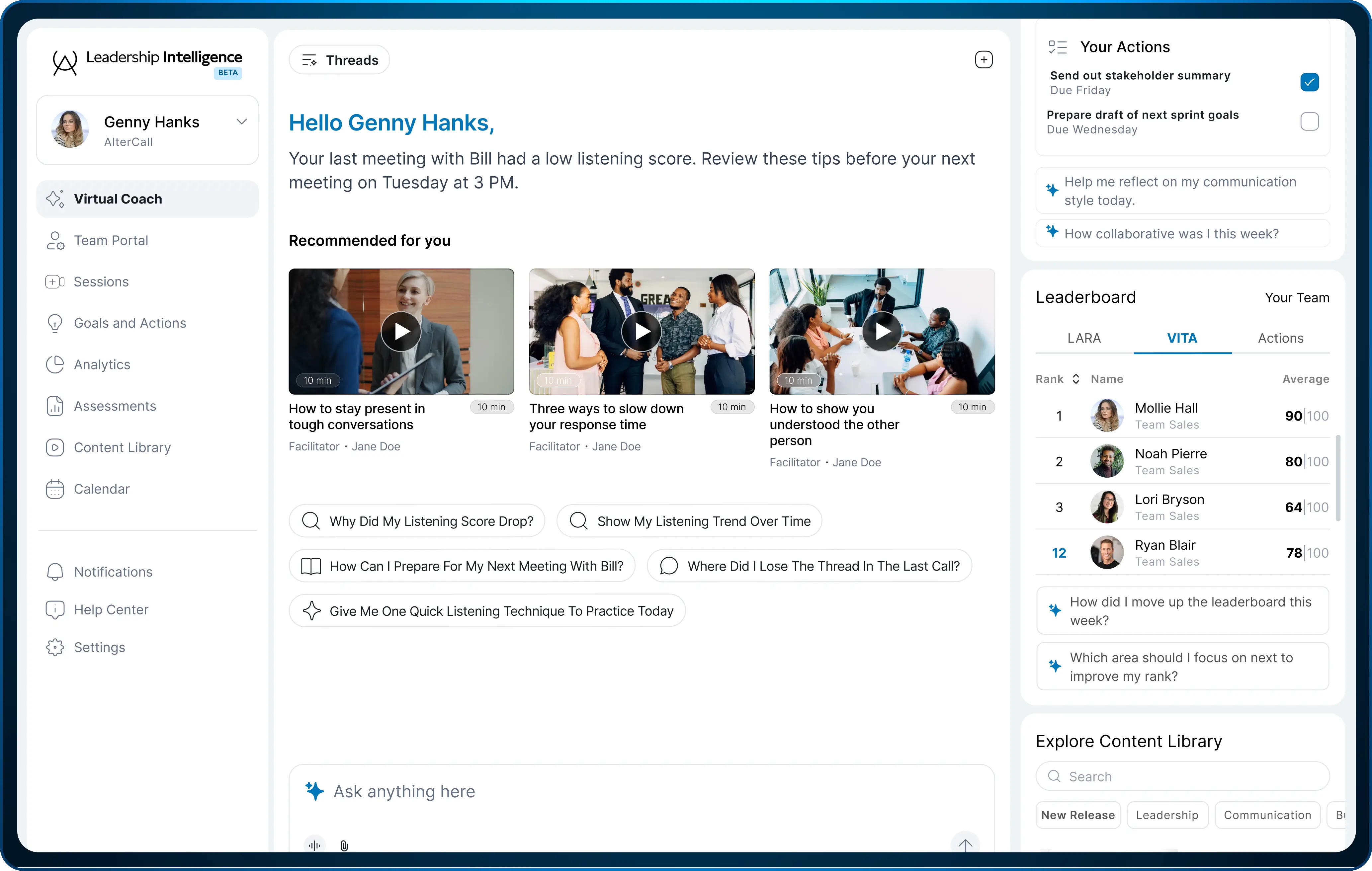Screen dimensions: 1372x871
Task: Play the How to stay present video
Action: 401,331
